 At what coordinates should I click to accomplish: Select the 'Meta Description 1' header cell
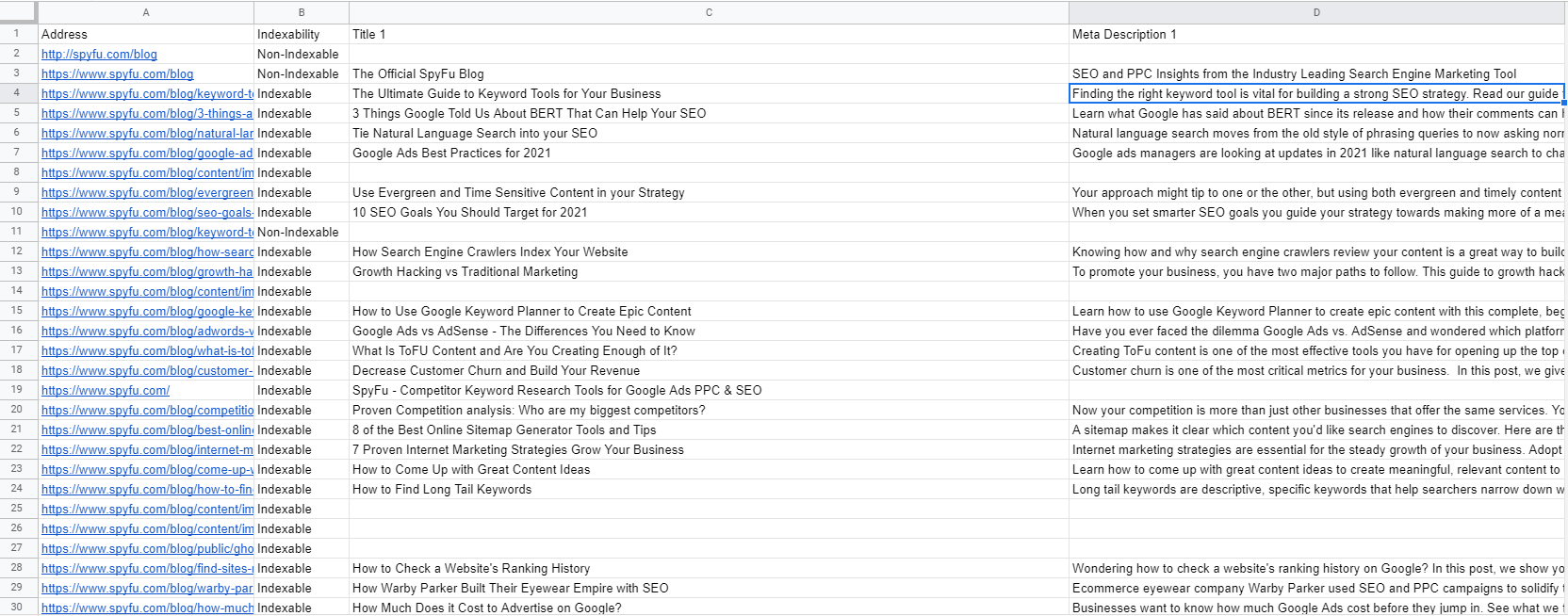coord(1317,34)
